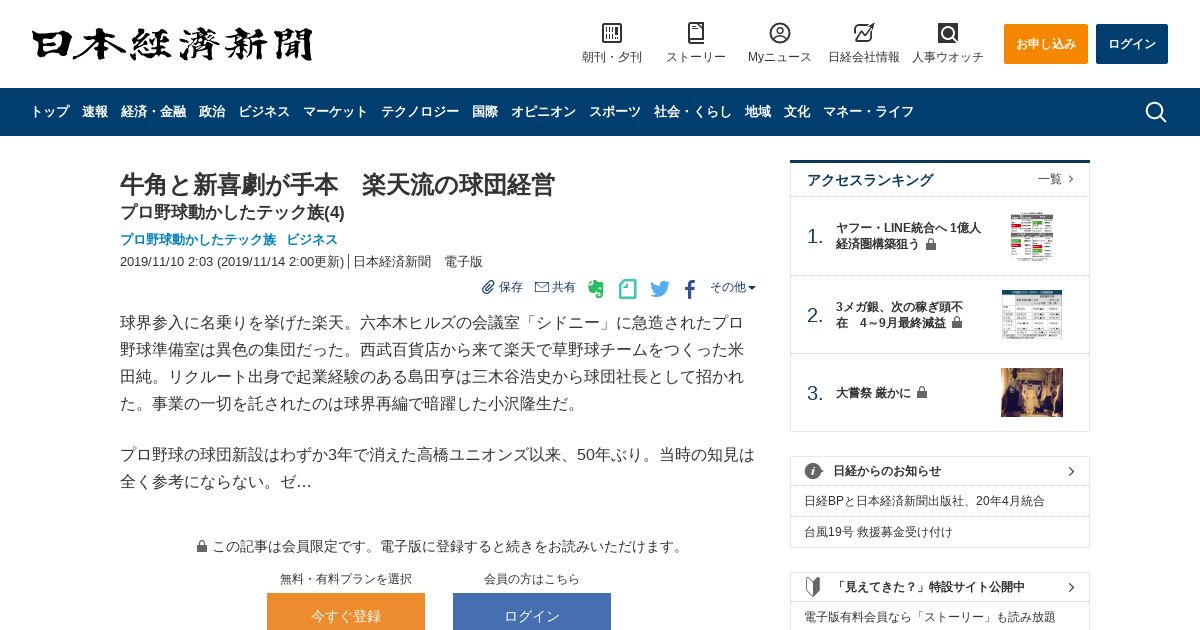The image size is (1200, 630).
Task: Open the 文化 navigation item
Action: tap(797, 112)
